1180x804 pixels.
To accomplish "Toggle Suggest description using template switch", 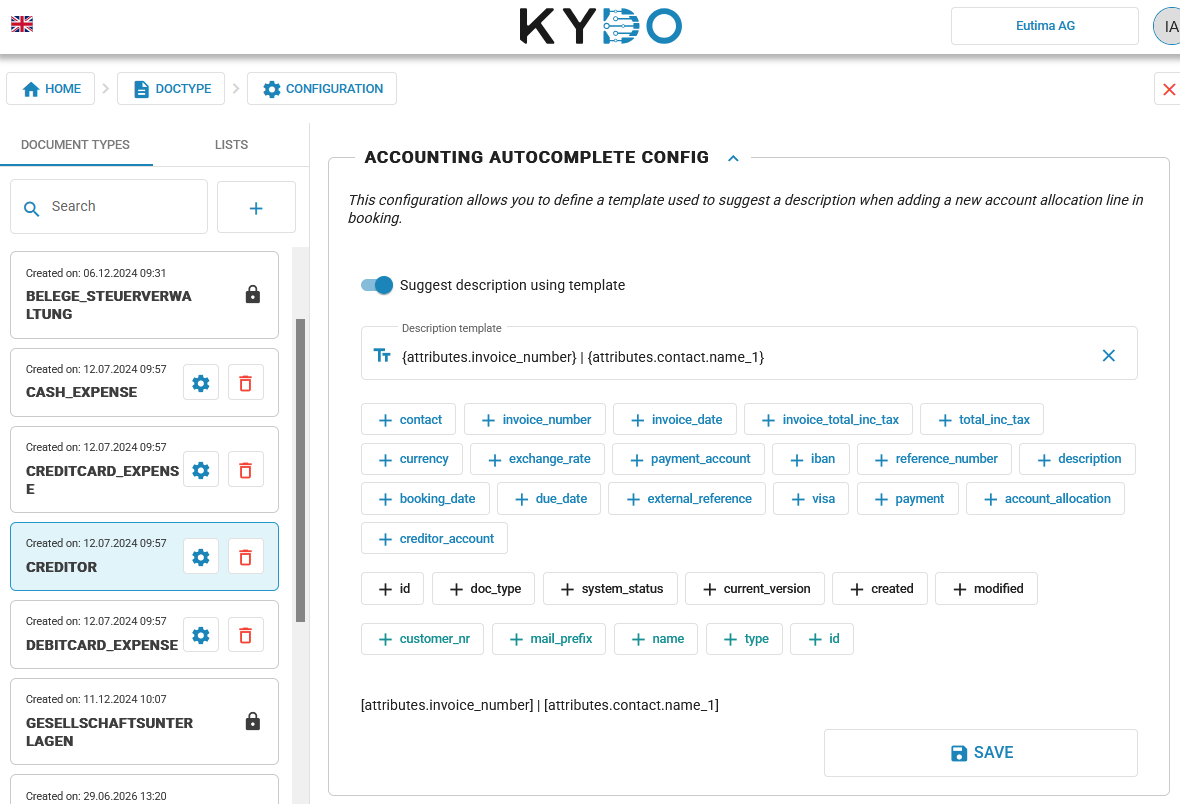I will pos(377,285).
